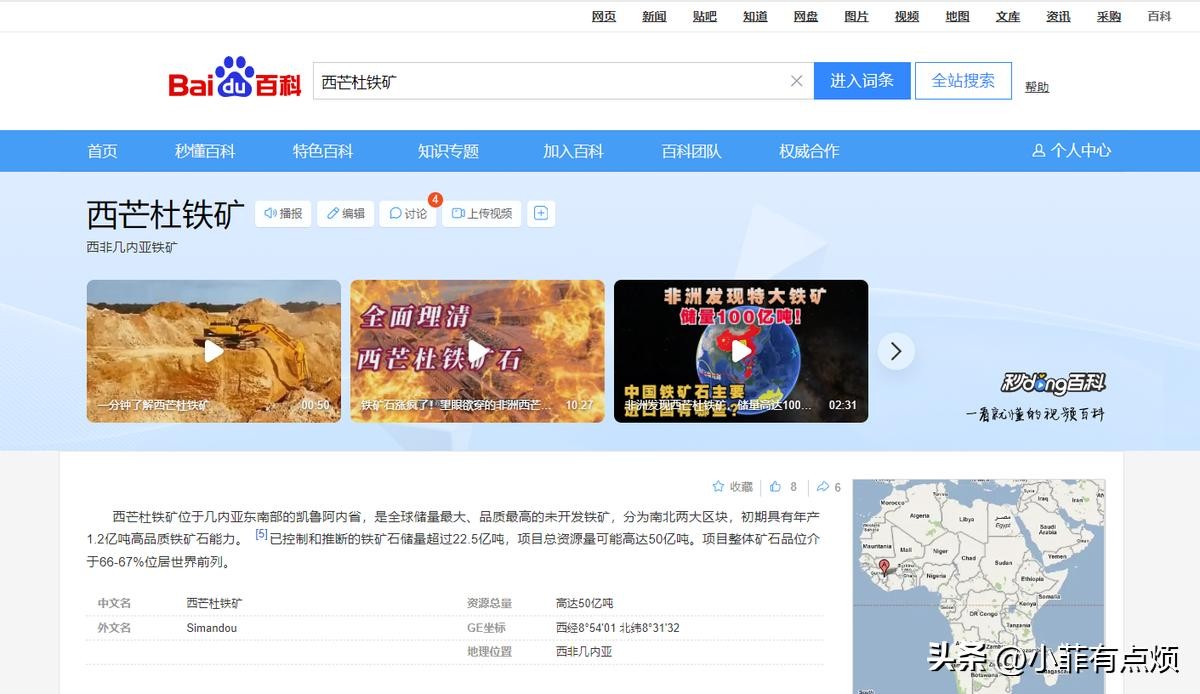
Task: Toggle the thumbs-up like icon
Action: pyautogui.click(x=775, y=487)
